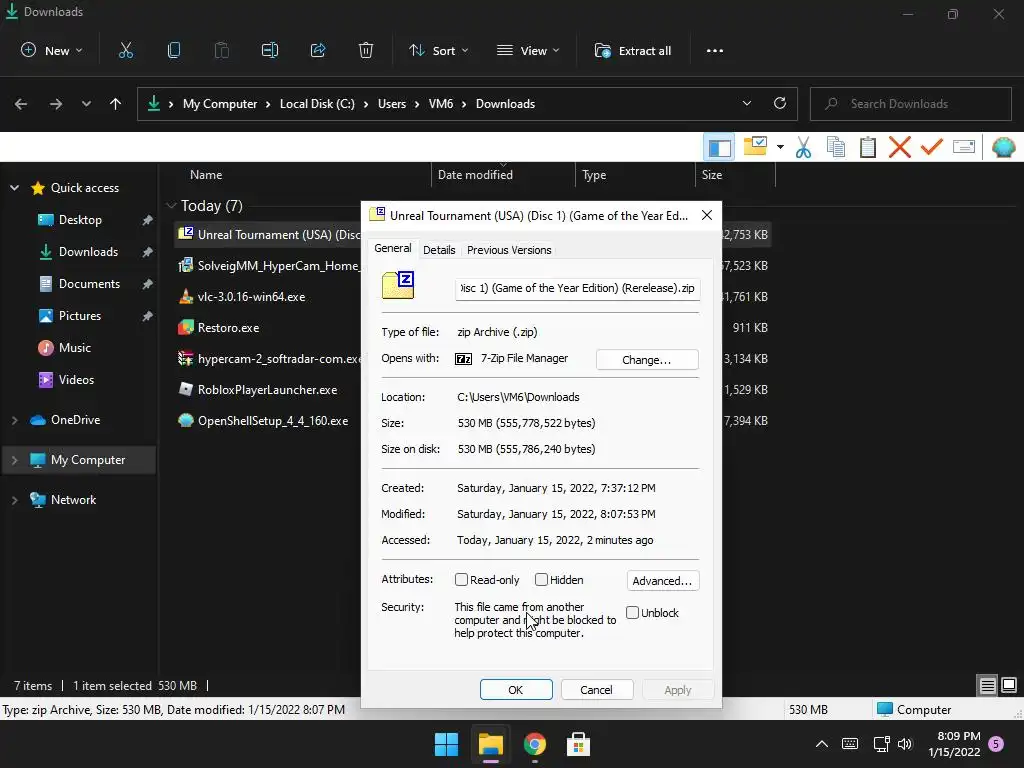Image resolution: width=1024 pixels, height=768 pixels.
Task: Open Folder Options icon dropdown arrow
Action: click(780, 147)
